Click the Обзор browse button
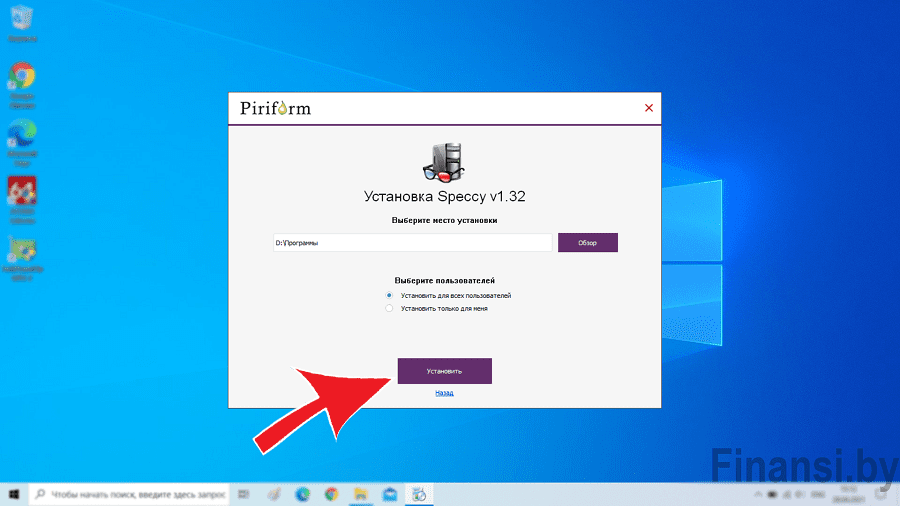This screenshot has width=900, height=506. point(588,242)
